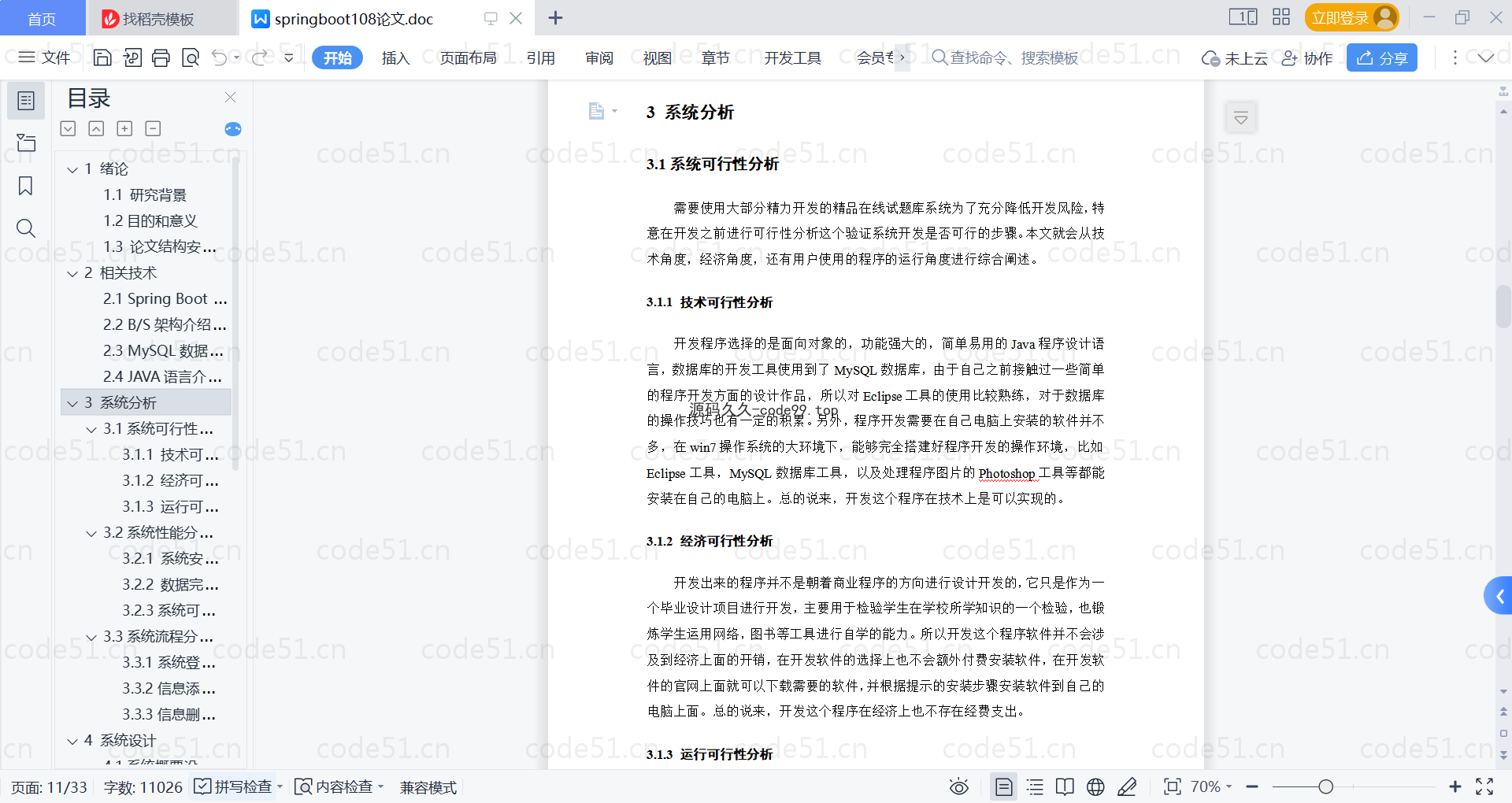
Task: Select outline entry 2.1 Spring Boot
Action: 165,299
